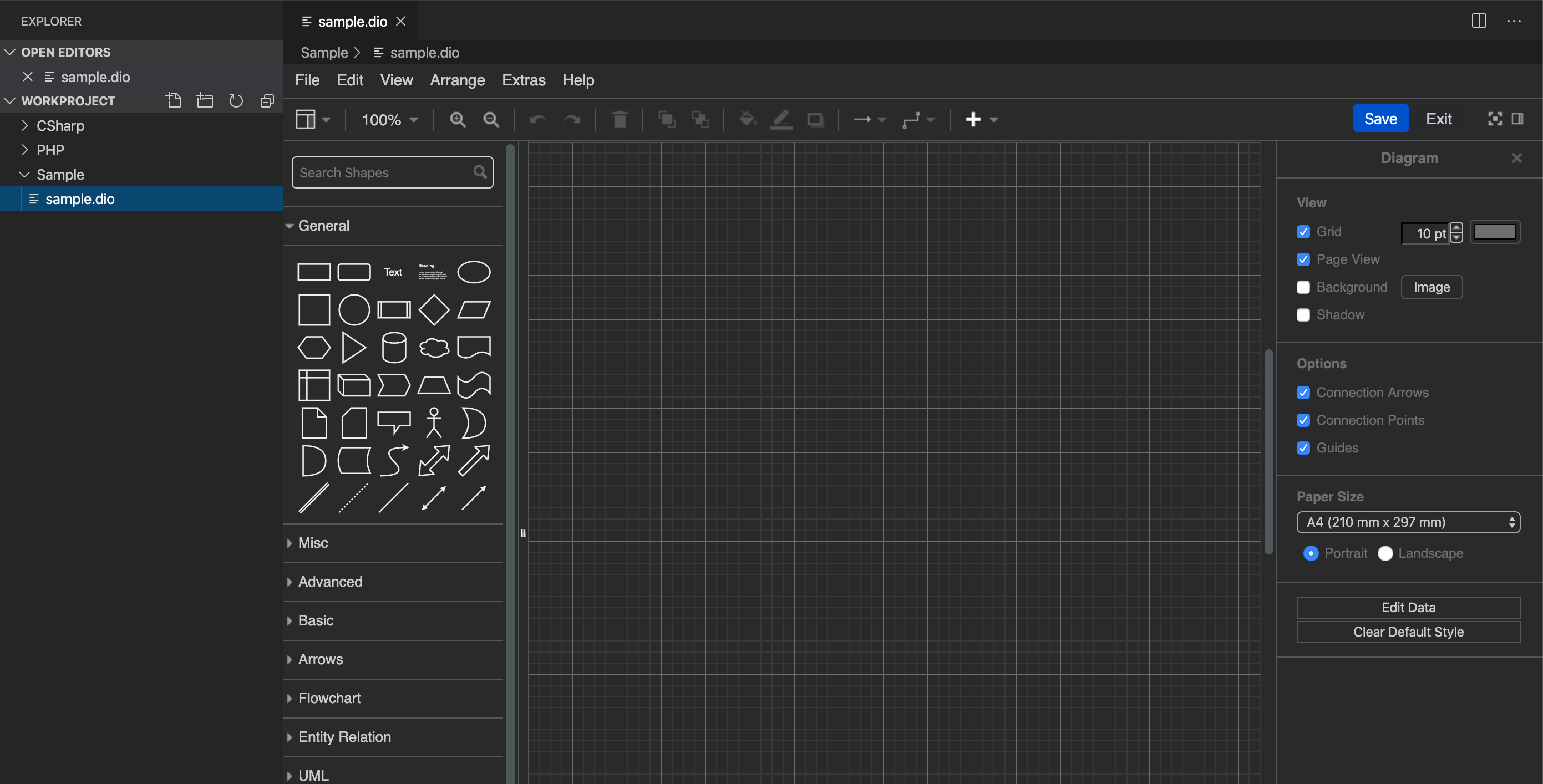Click the split editor icon
This screenshot has height=784, width=1543.
tap(1479, 21)
